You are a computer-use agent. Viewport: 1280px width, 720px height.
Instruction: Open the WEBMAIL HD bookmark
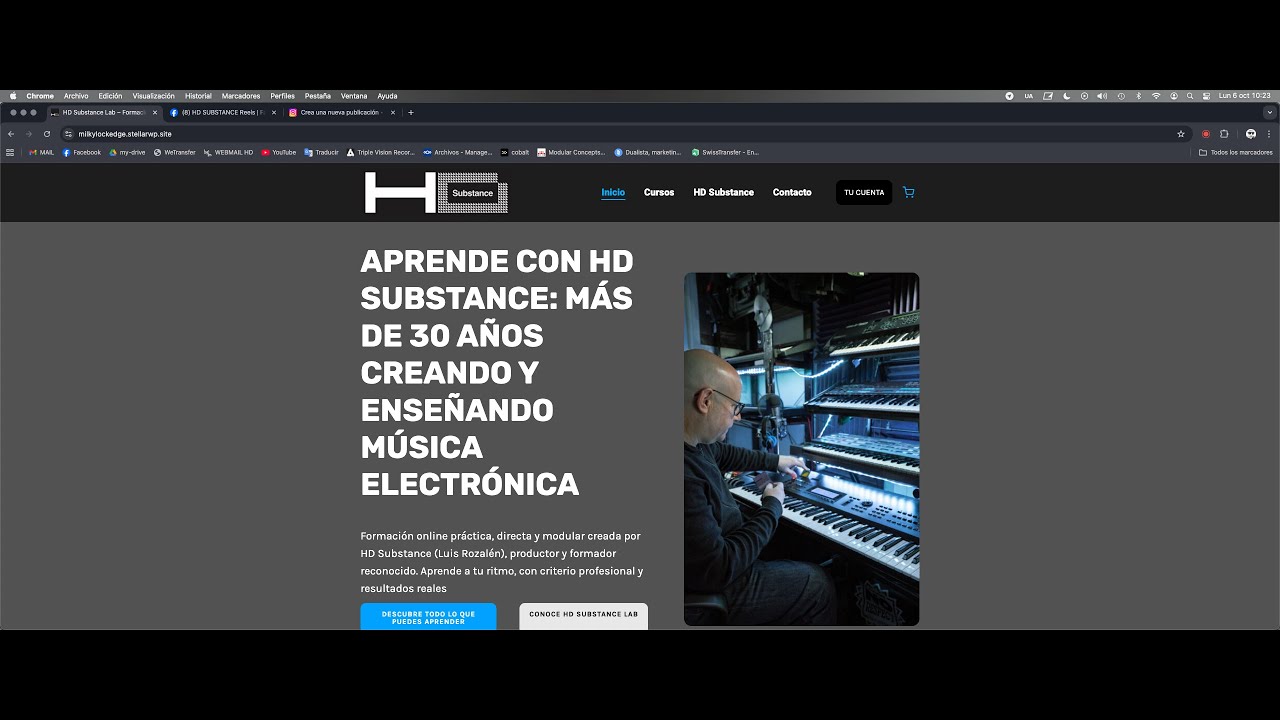point(228,152)
